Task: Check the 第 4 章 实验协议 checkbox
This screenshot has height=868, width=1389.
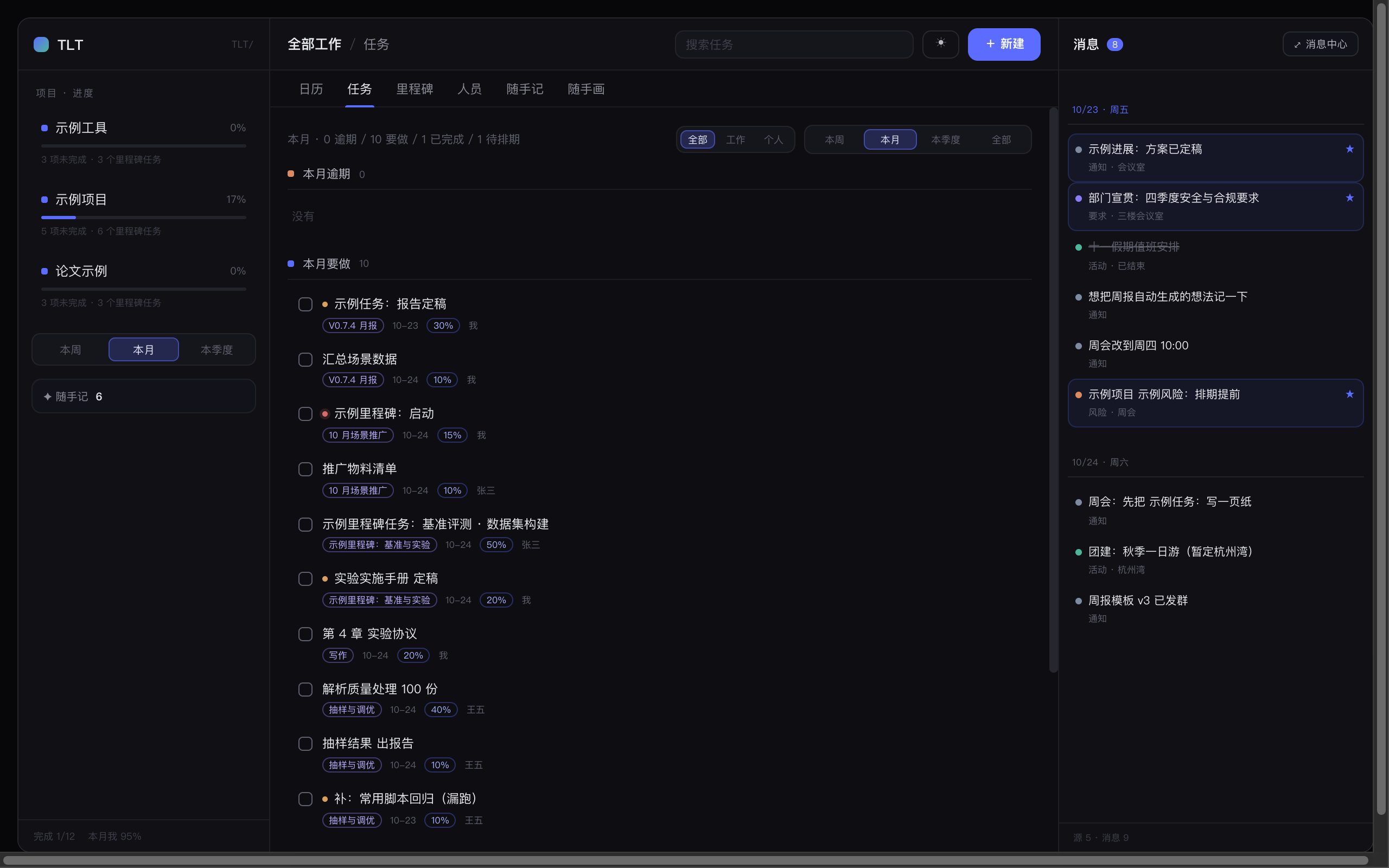Action: [305, 634]
